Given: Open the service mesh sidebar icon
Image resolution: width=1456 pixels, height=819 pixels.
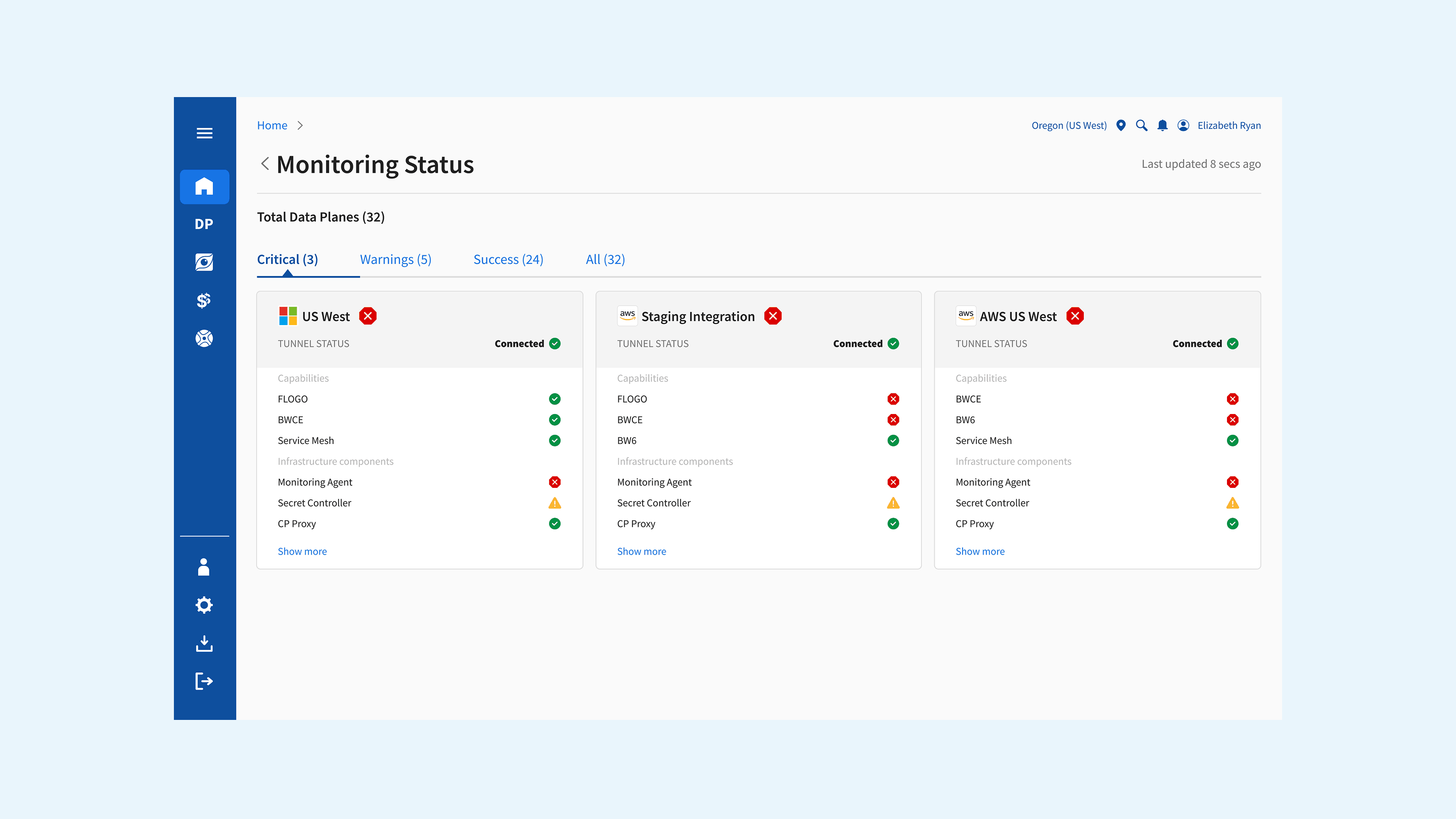Looking at the screenshot, I should point(204,337).
